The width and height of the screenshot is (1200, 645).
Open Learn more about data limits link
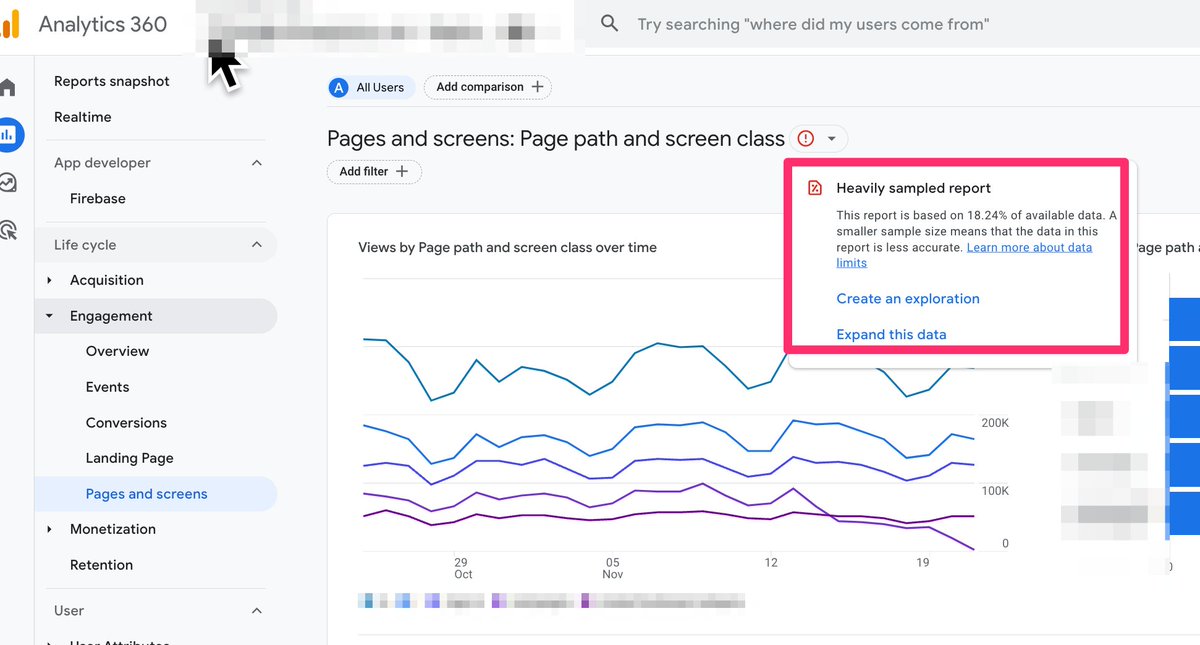964,255
